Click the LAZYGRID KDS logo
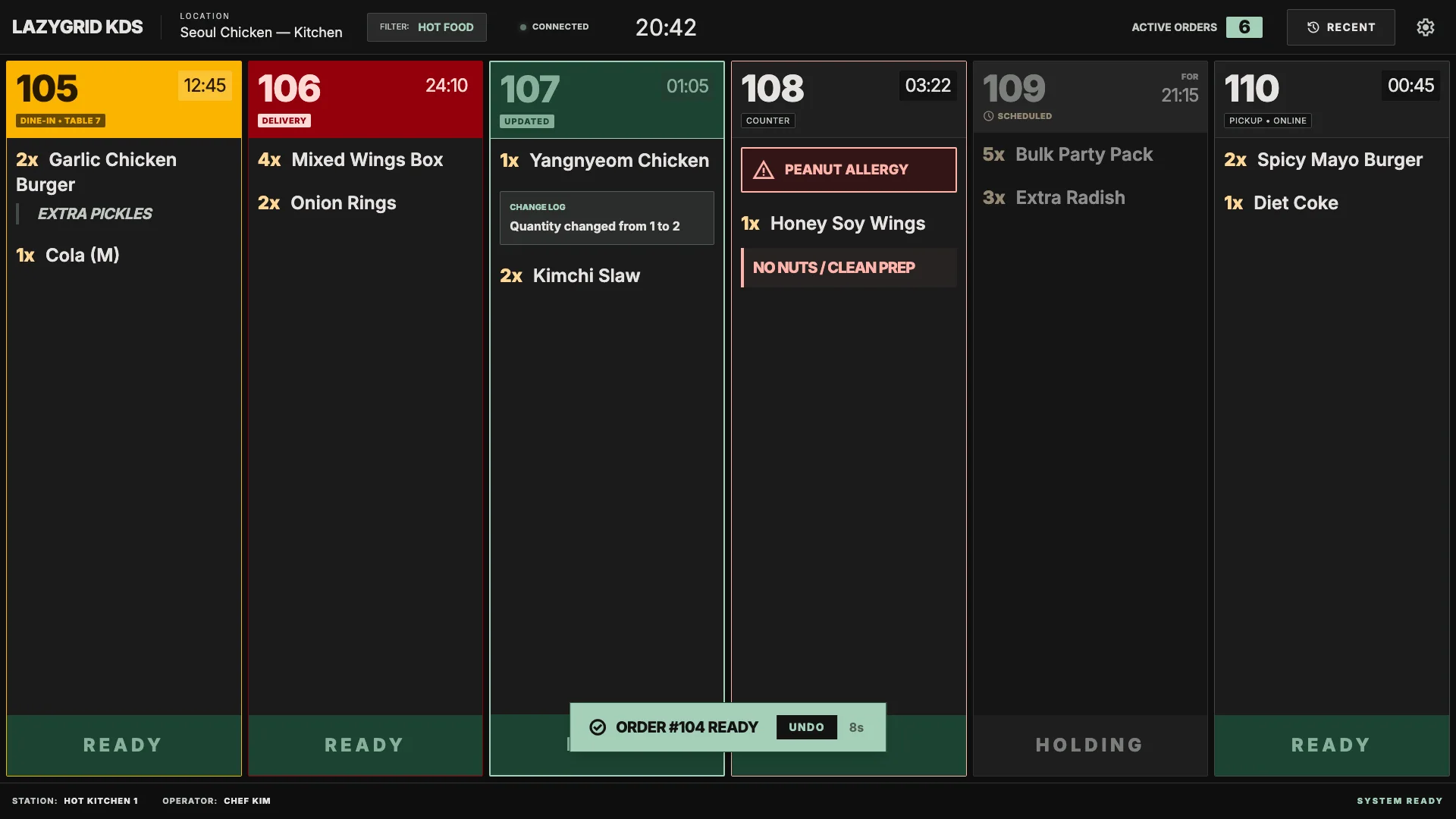The height and width of the screenshot is (819, 1456). tap(77, 27)
